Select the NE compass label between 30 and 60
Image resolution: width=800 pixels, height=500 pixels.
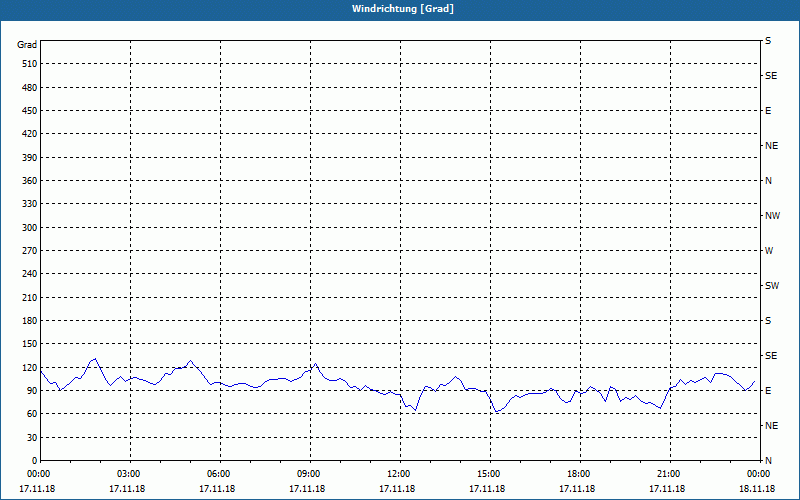click(771, 426)
